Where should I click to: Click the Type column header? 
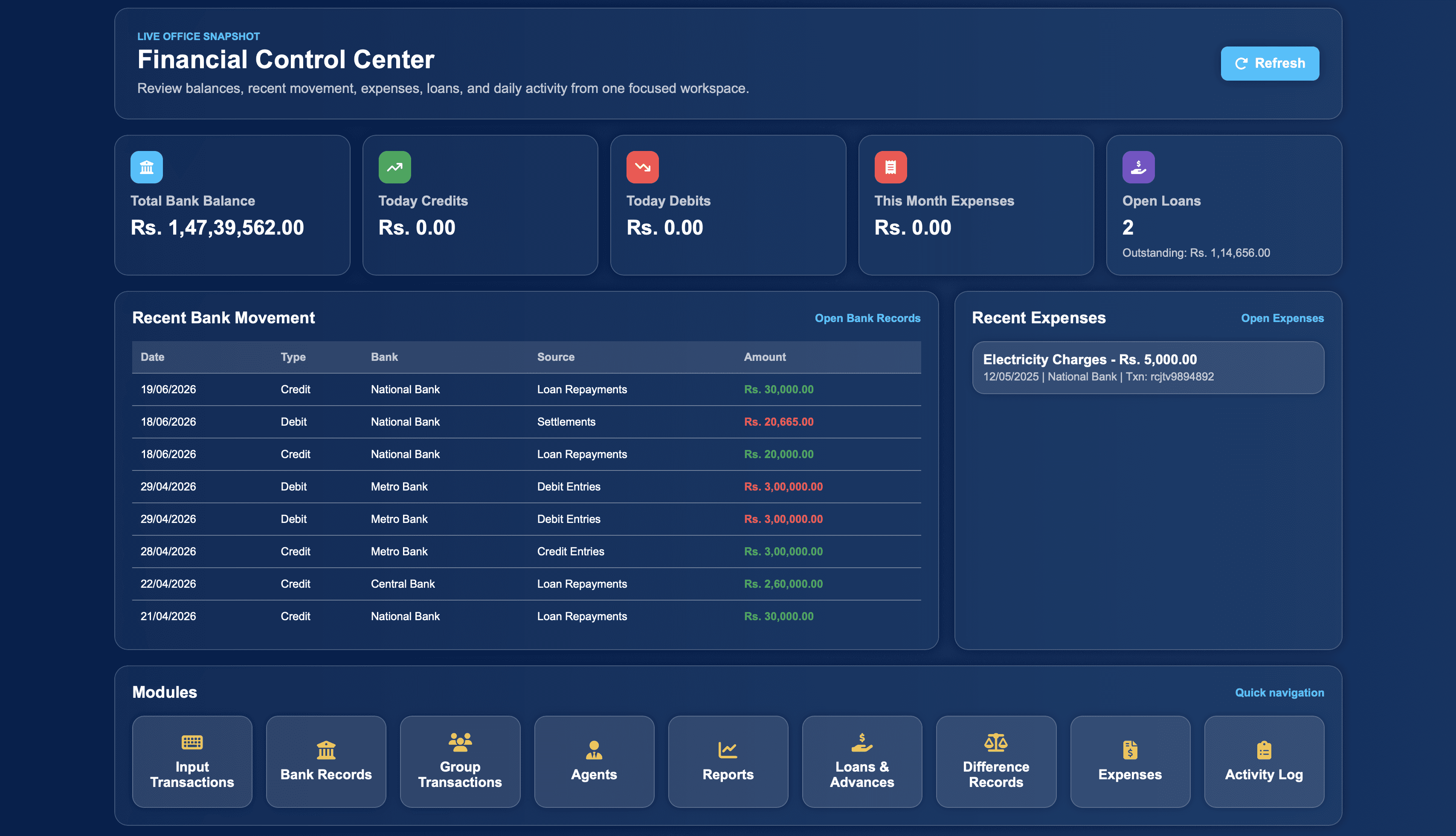point(293,357)
